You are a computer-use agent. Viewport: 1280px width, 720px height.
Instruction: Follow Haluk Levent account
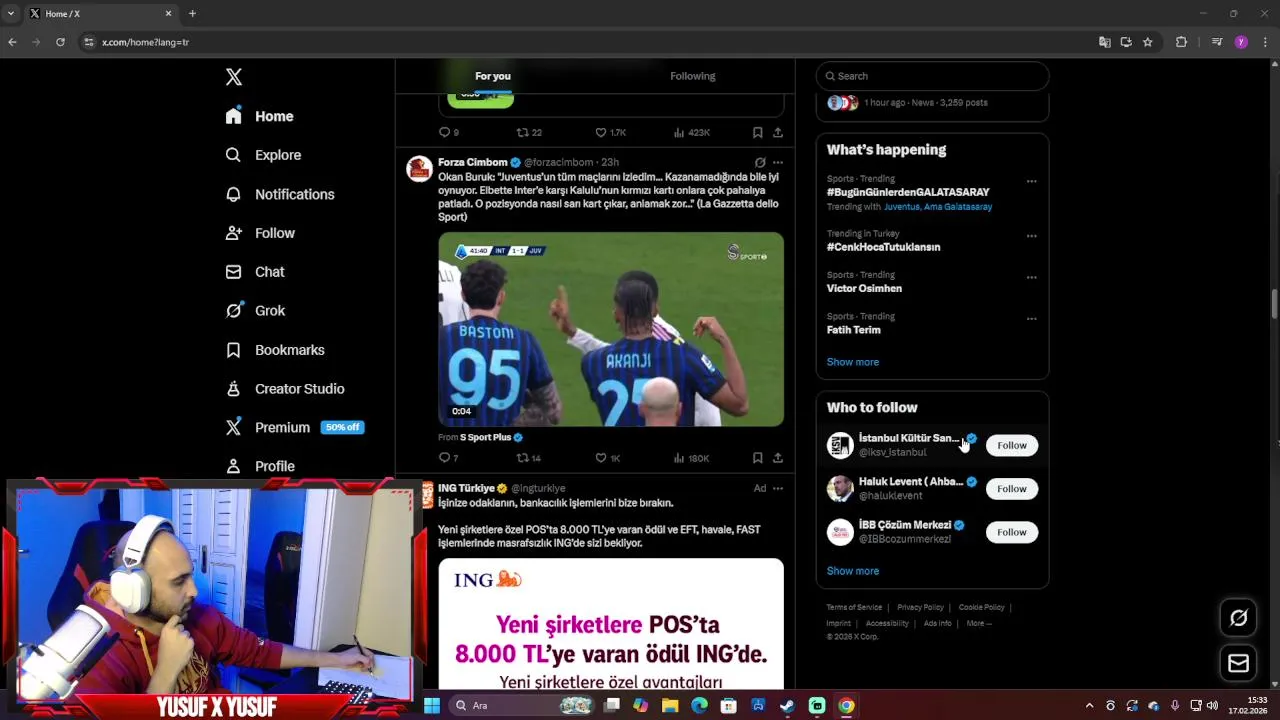pos(1011,489)
